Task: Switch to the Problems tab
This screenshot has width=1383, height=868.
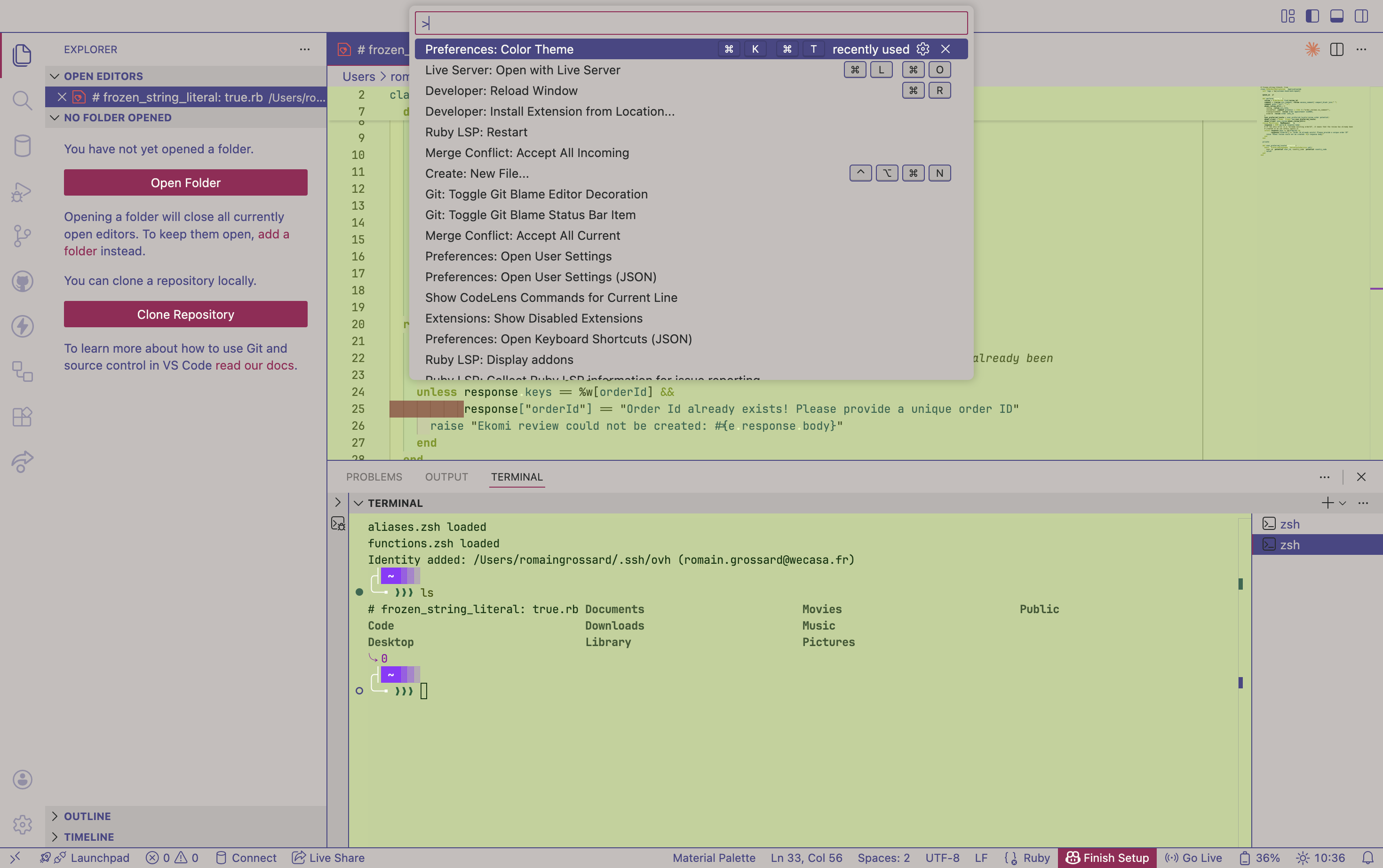Action: tap(374, 476)
